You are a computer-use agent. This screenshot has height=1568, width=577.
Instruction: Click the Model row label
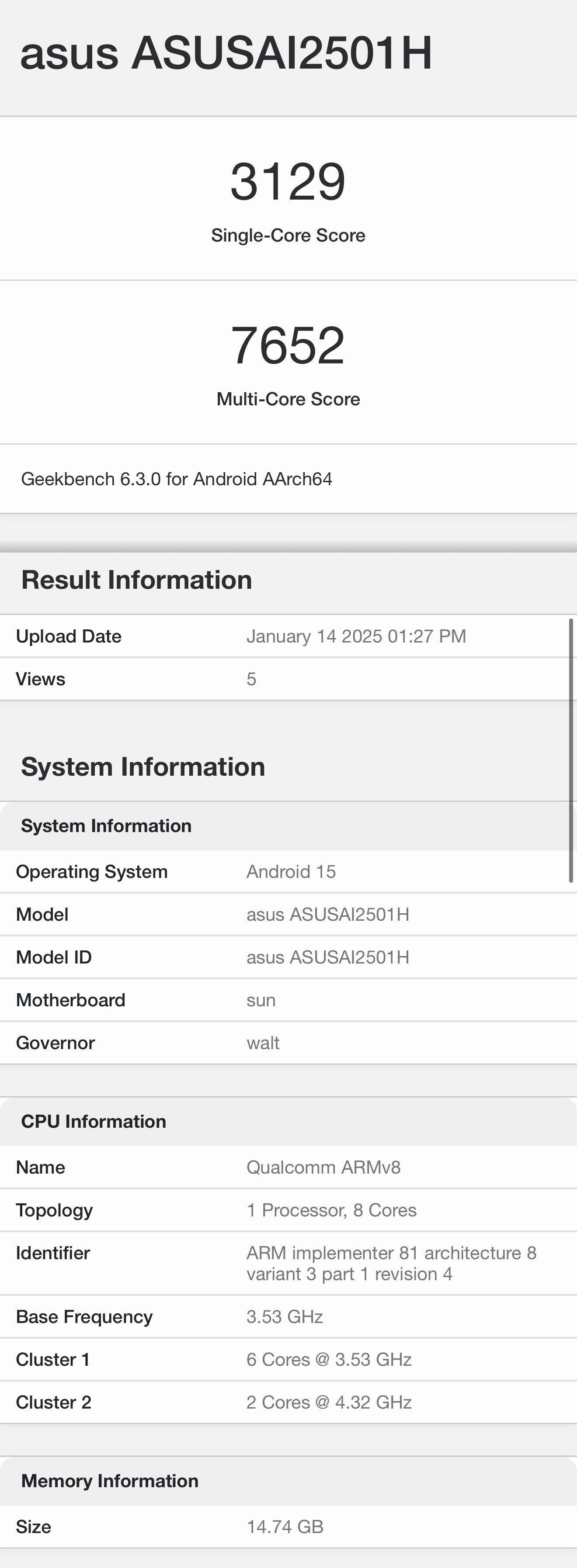42,914
